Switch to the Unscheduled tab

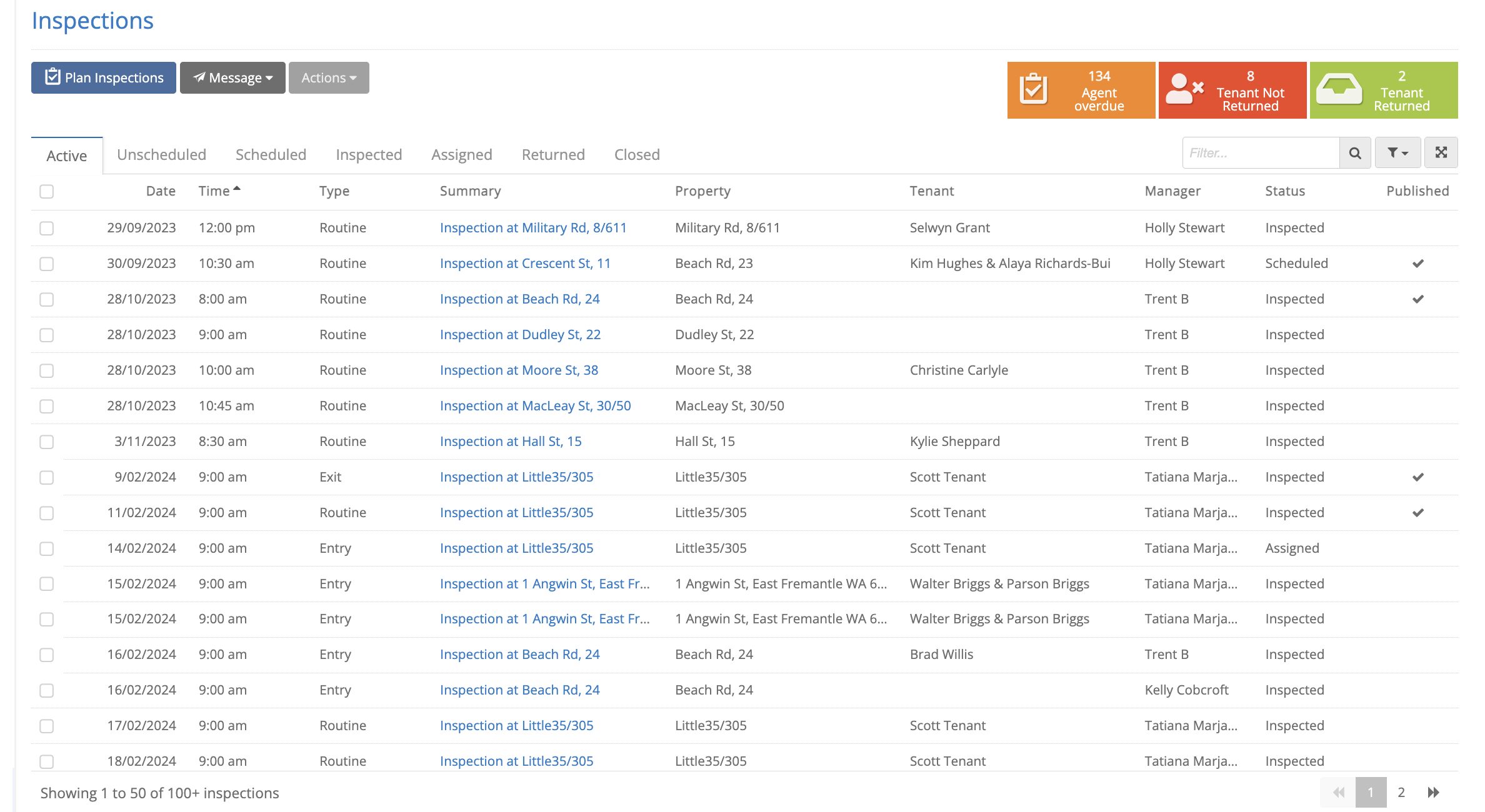pos(161,154)
